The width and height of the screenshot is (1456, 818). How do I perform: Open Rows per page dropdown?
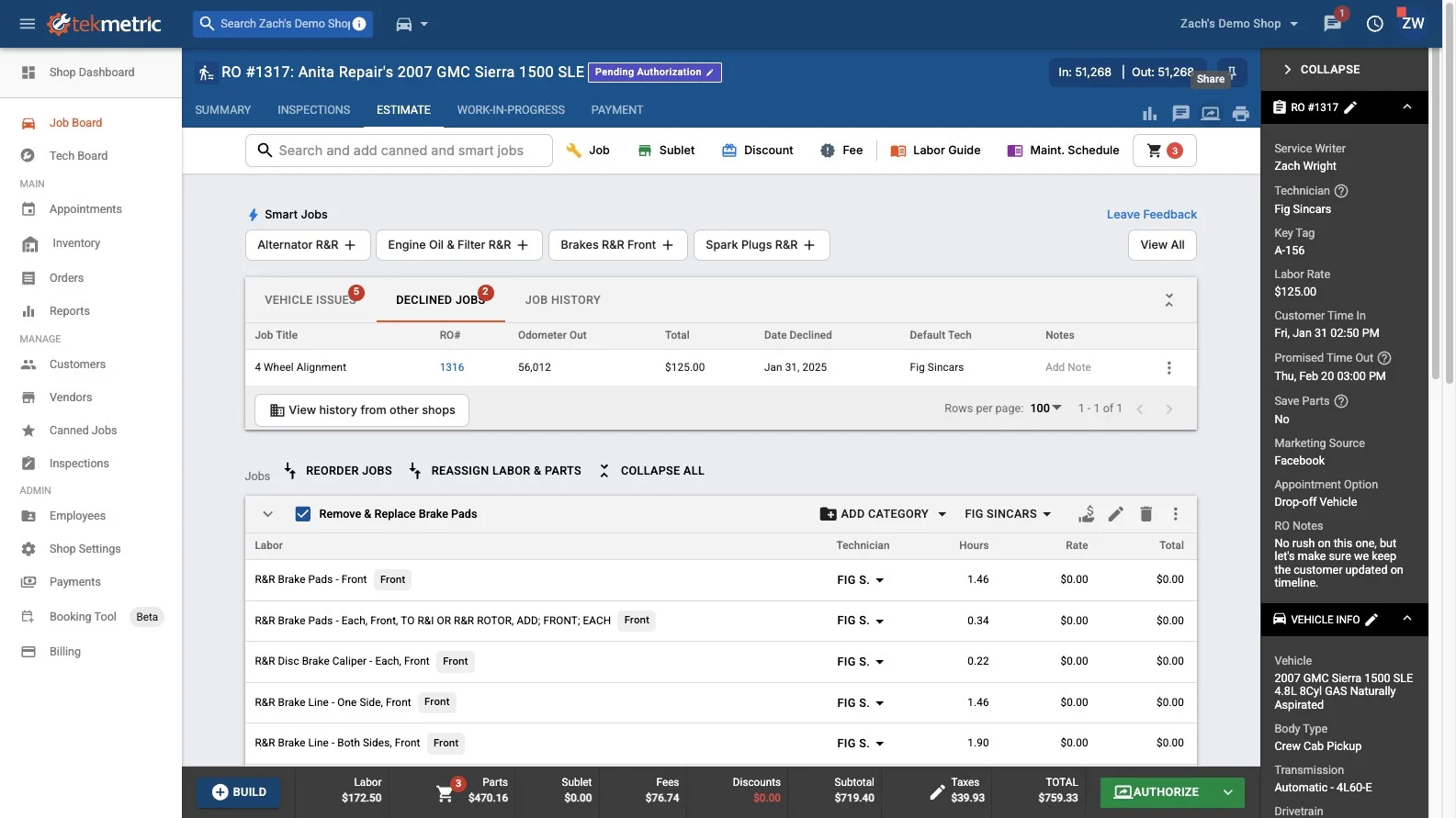click(1045, 409)
